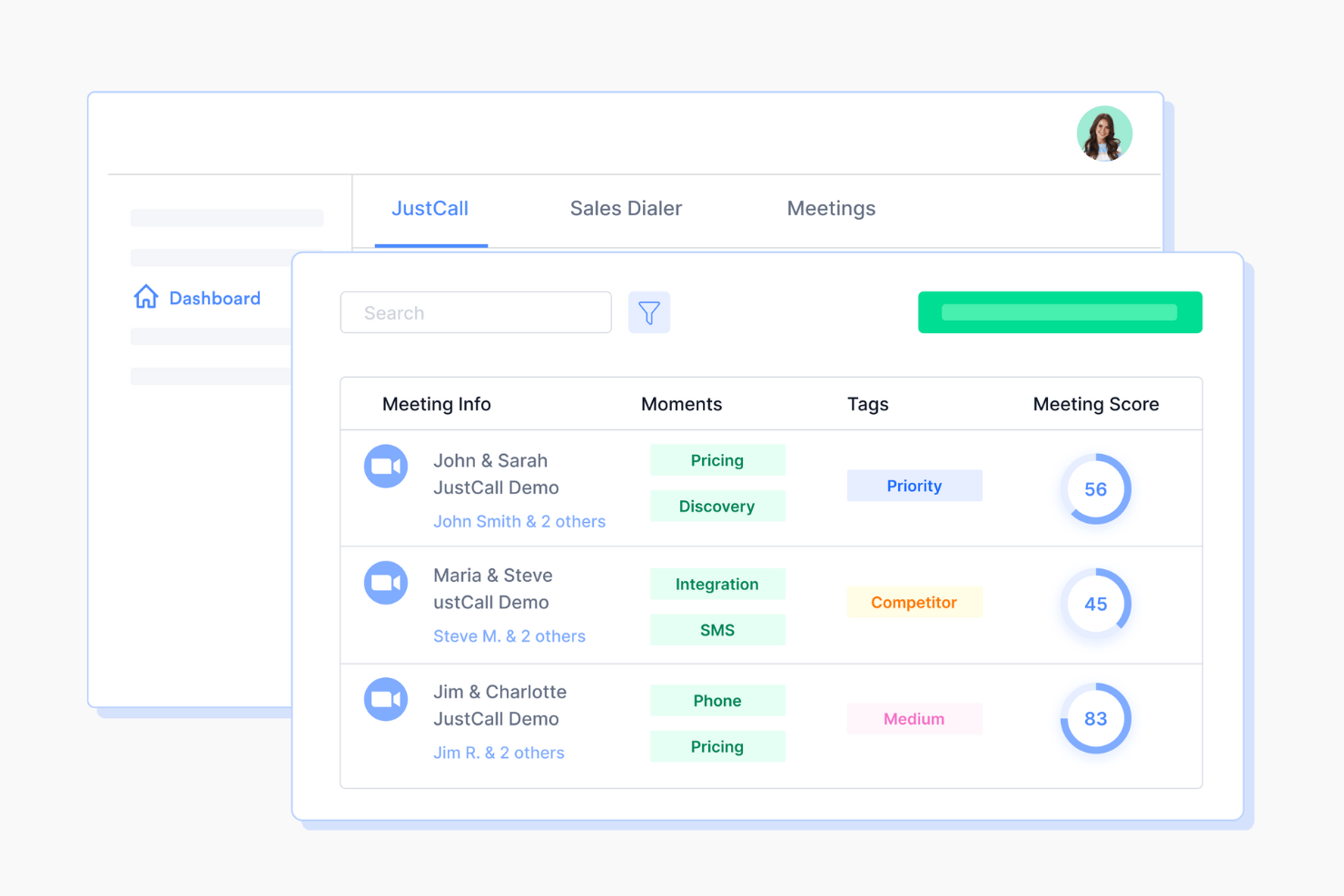This screenshot has height=896, width=1344.
Task: Select the Maria & Steve meeting title
Action: pos(493,588)
